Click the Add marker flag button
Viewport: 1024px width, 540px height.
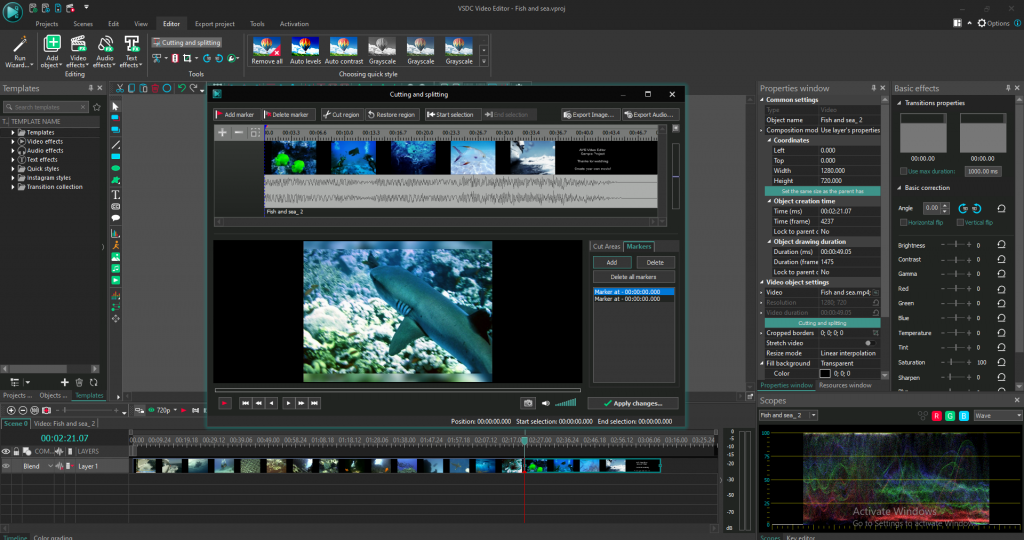237,115
